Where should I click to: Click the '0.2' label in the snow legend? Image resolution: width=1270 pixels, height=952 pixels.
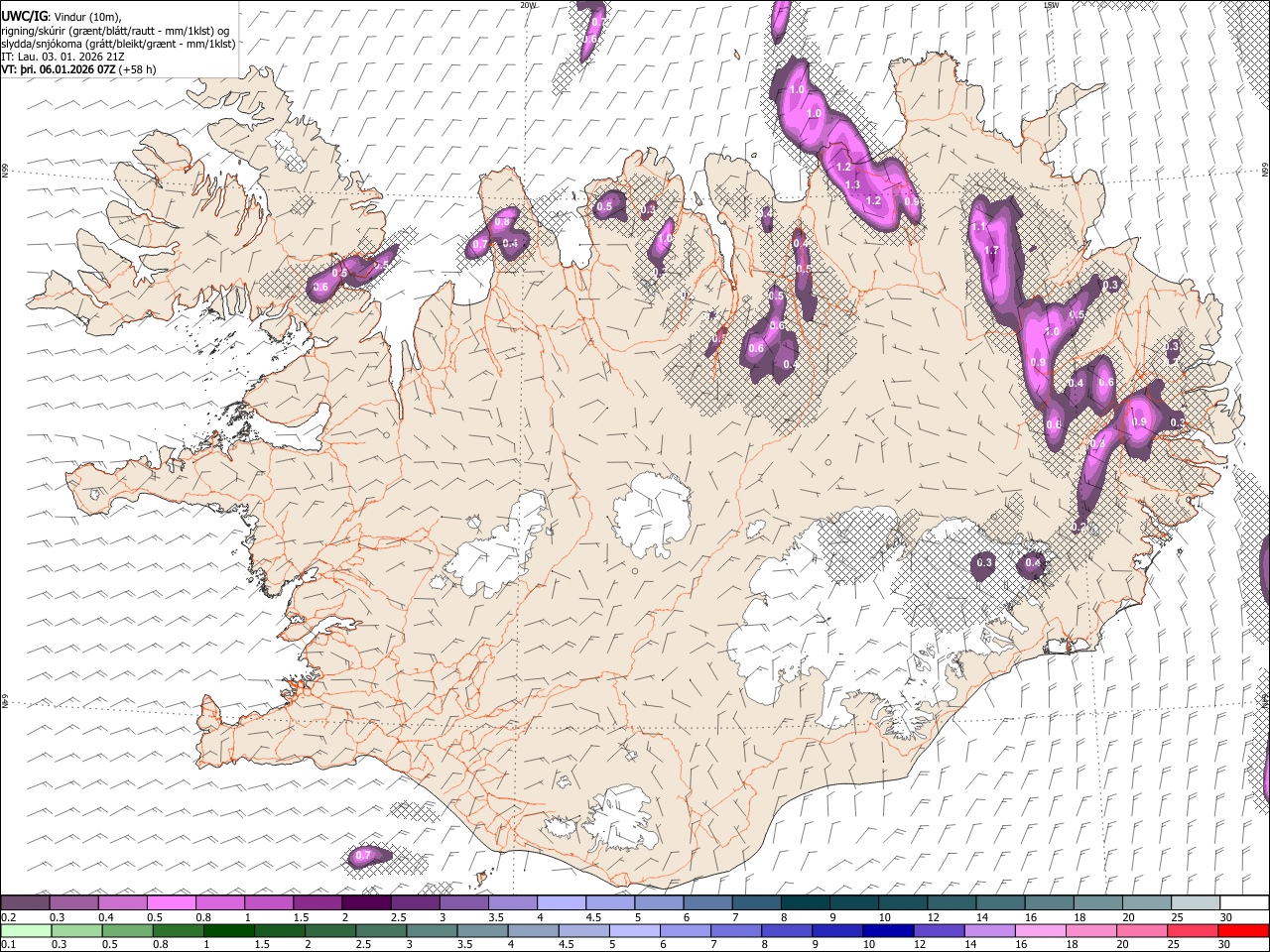click(x=7, y=917)
